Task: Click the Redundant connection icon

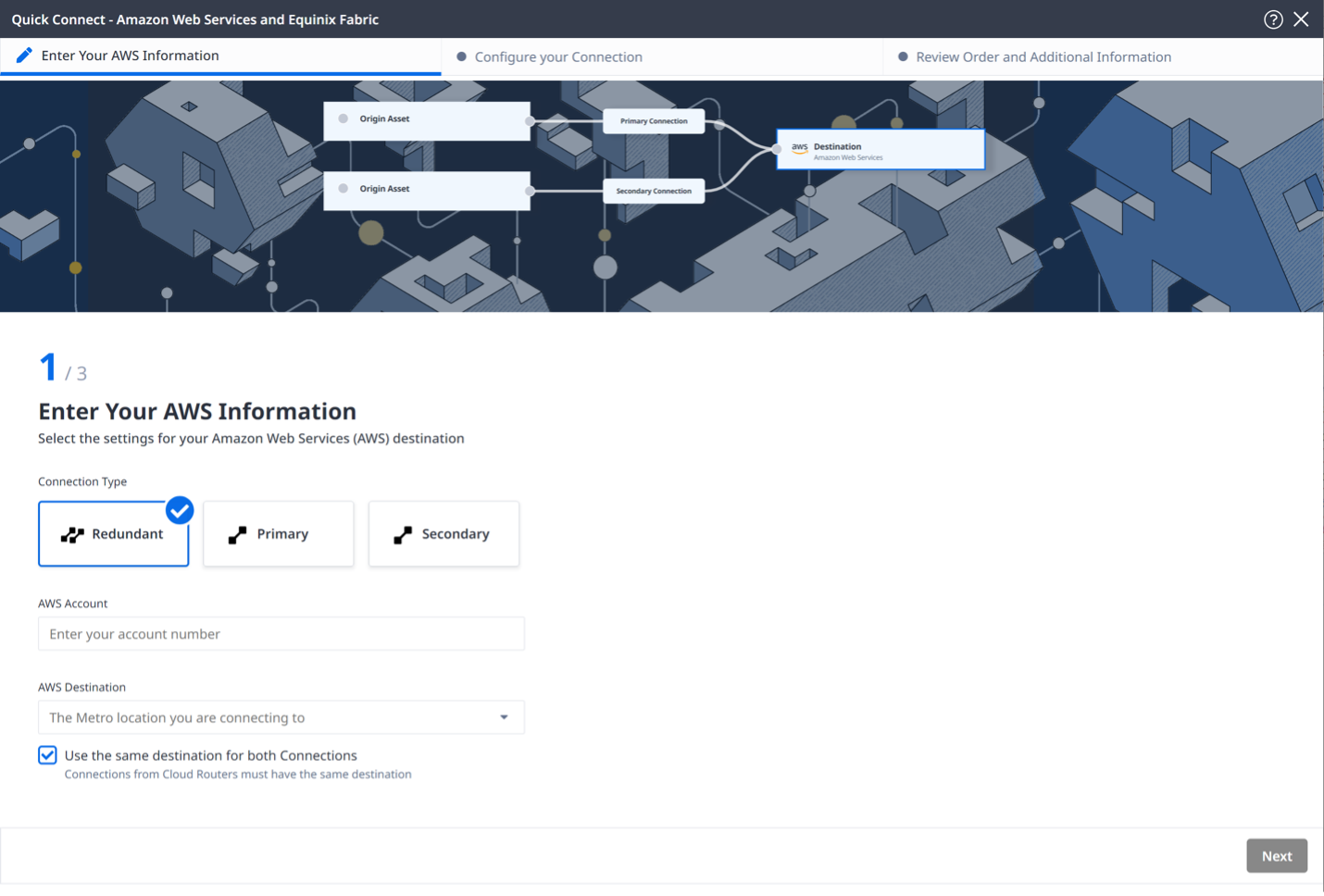Action: [x=72, y=534]
